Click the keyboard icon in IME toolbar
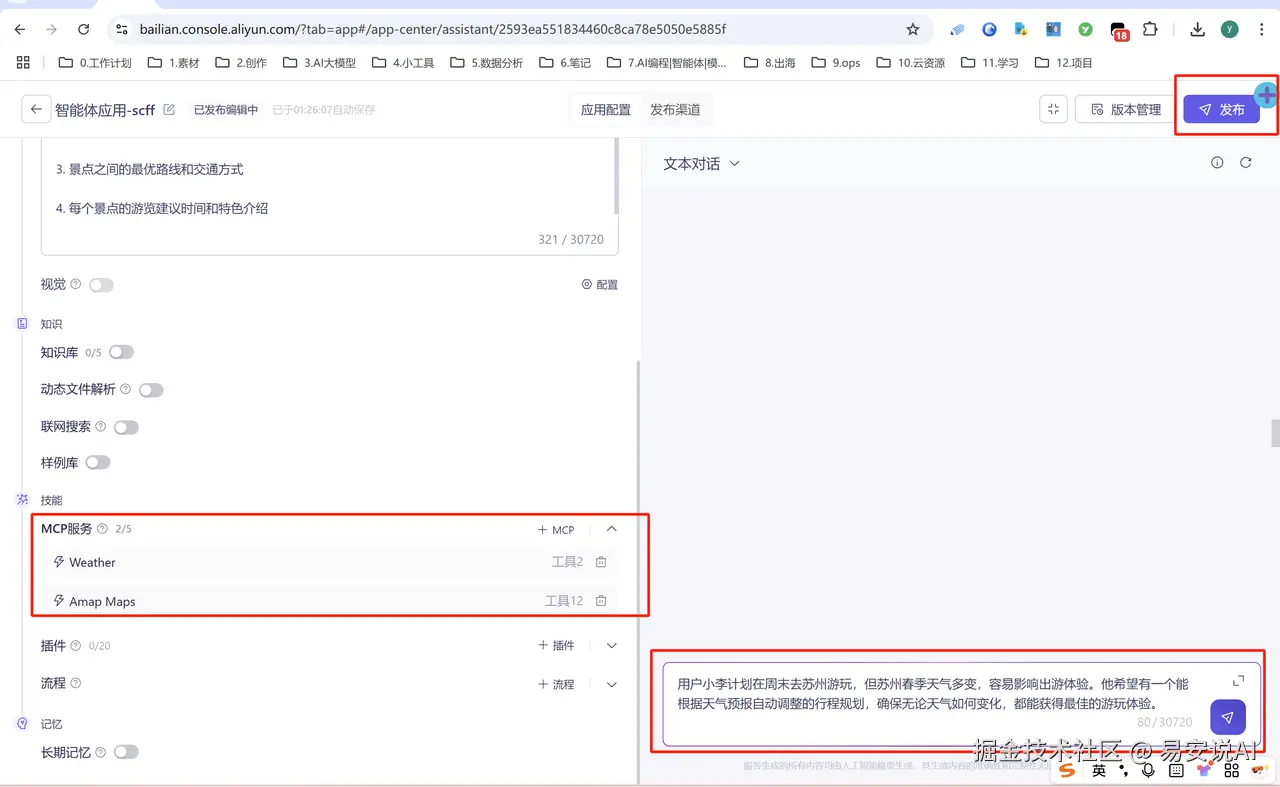Image resolution: width=1280 pixels, height=787 pixels. [1176, 771]
